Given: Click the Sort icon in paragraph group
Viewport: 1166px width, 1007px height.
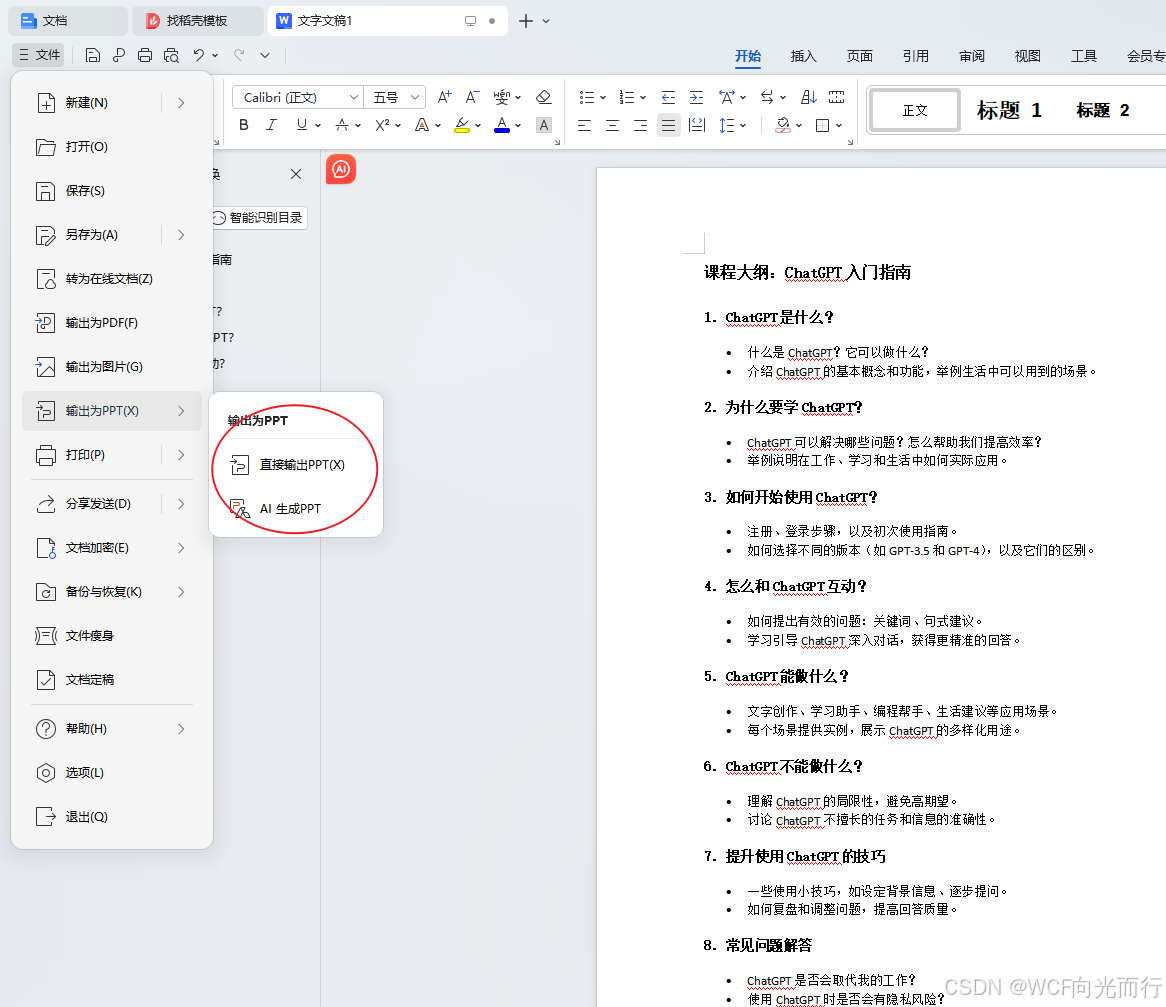Looking at the screenshot, I should click(809, 97).
